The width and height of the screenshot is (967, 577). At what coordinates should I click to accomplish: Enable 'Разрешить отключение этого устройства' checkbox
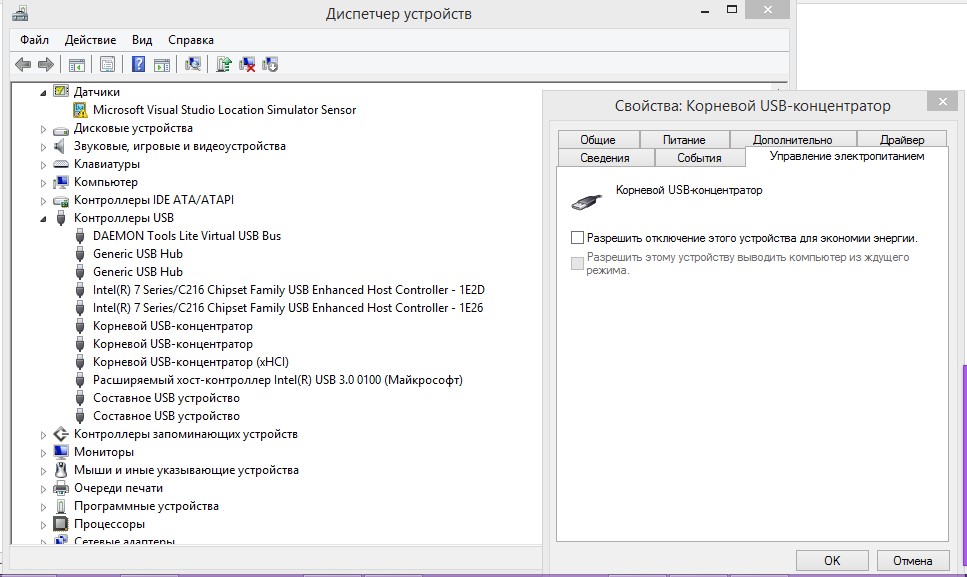click(577, 238)
